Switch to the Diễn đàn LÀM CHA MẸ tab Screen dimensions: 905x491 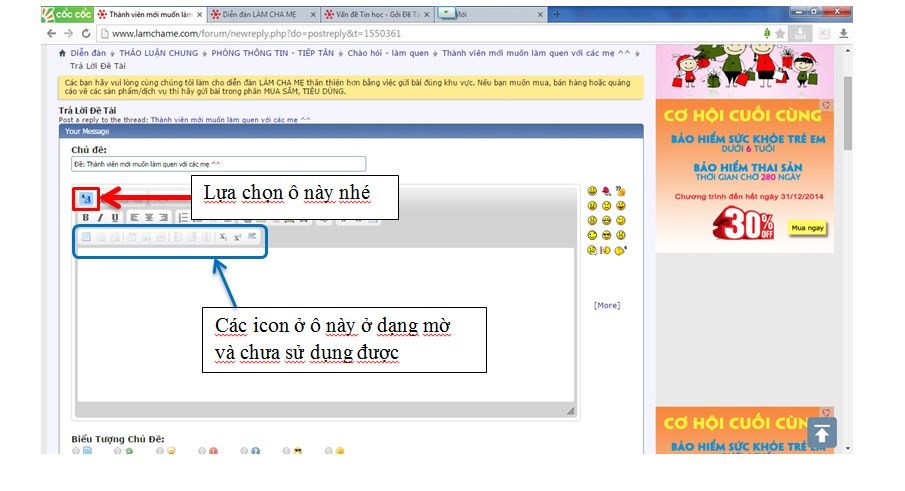click(260, 15)
